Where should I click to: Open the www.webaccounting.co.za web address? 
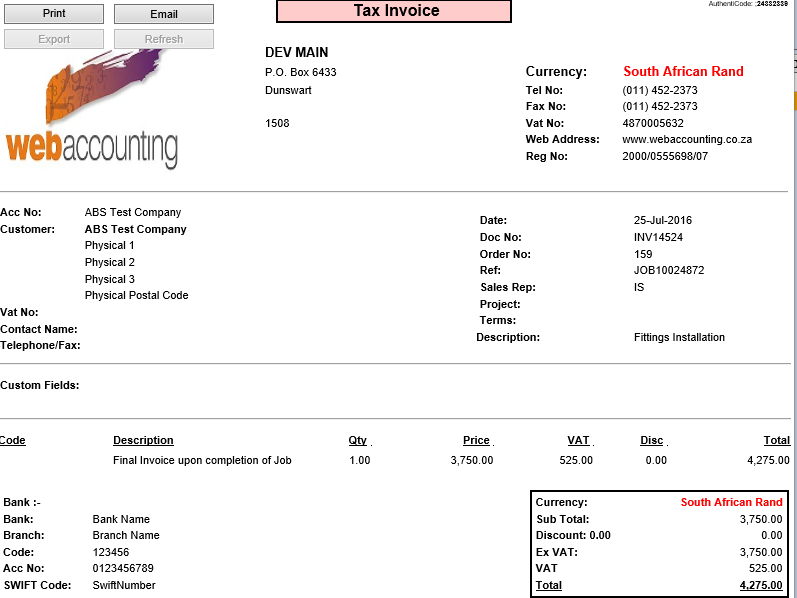(686, 139)
